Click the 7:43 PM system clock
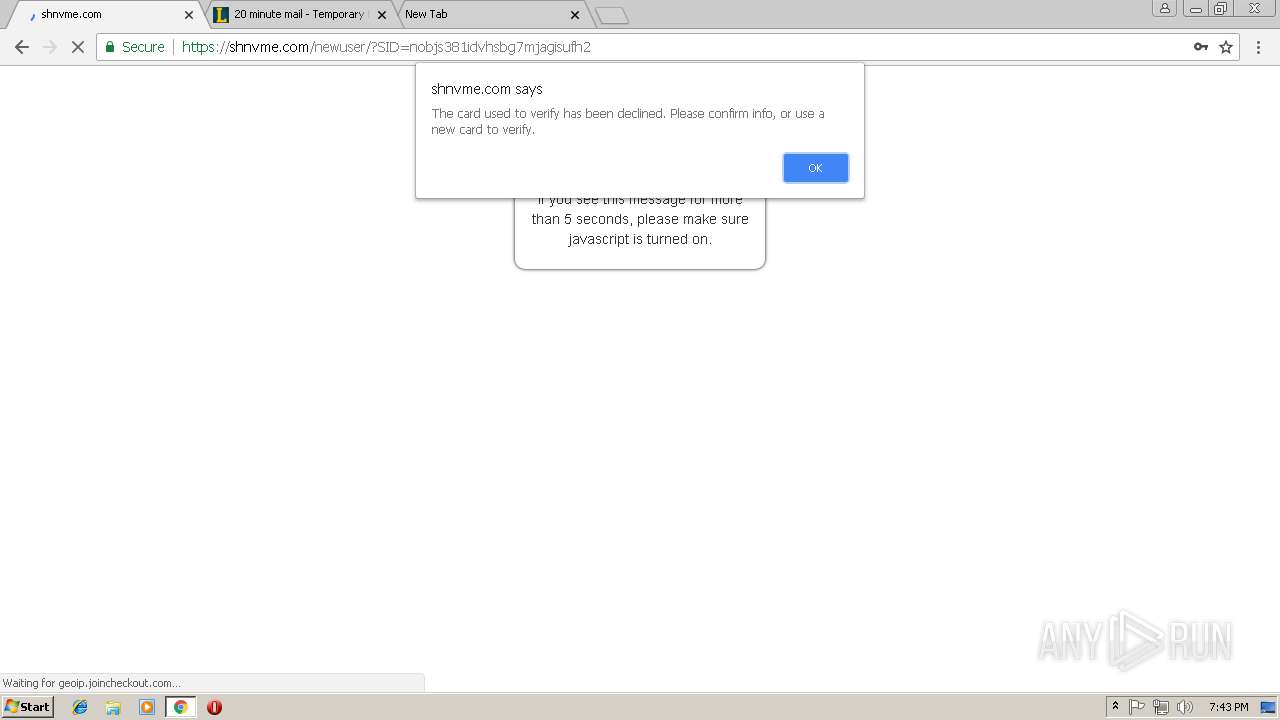 click(1228, 707)
